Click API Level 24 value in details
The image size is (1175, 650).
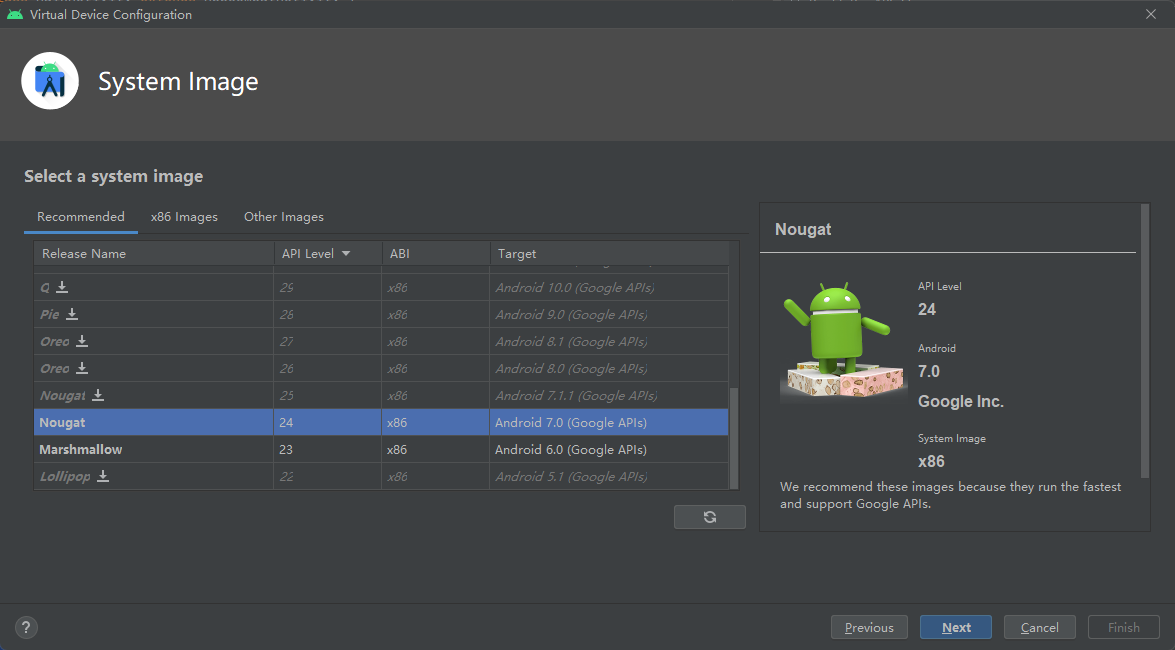tap(927, 309)
